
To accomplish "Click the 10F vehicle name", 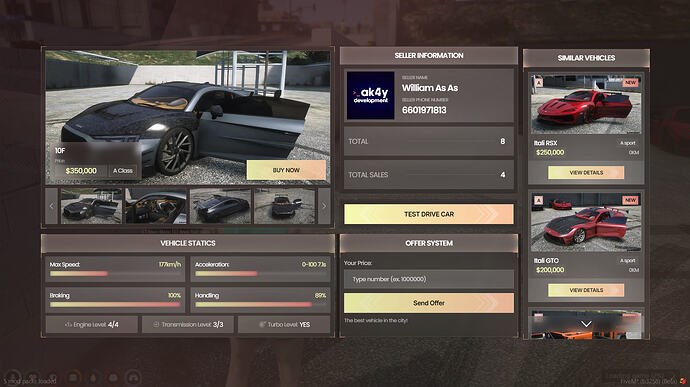I will pos(60,151).
